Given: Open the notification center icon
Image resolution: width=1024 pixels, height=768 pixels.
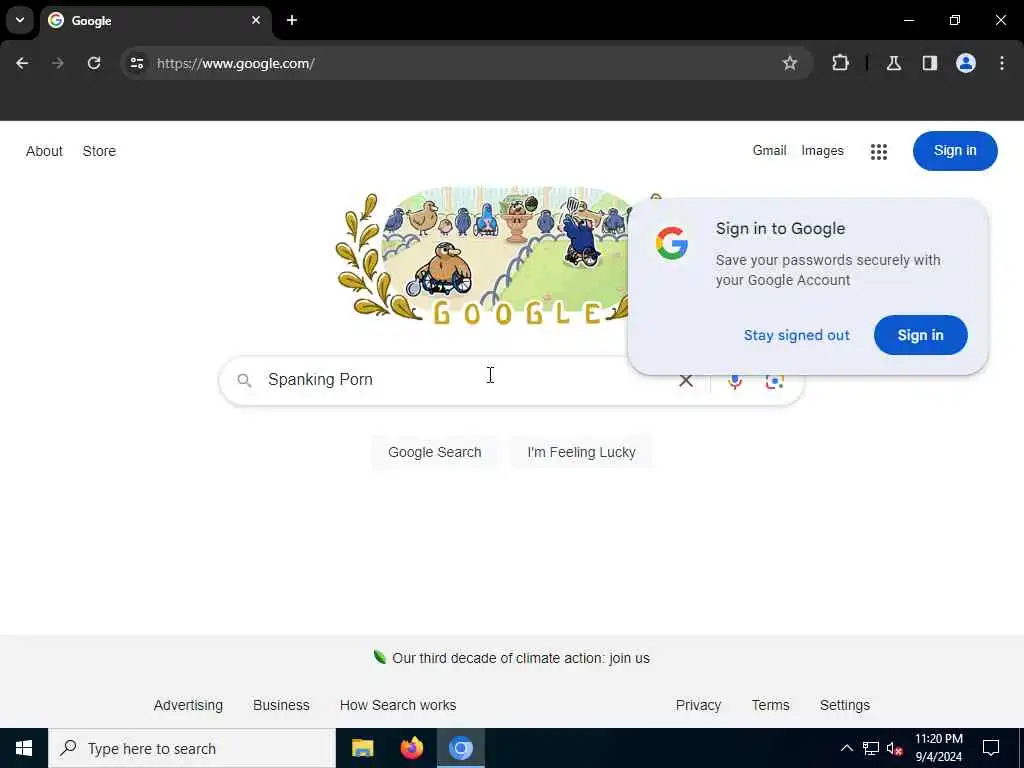Looking at the screenshot, I should coord(991,748).
